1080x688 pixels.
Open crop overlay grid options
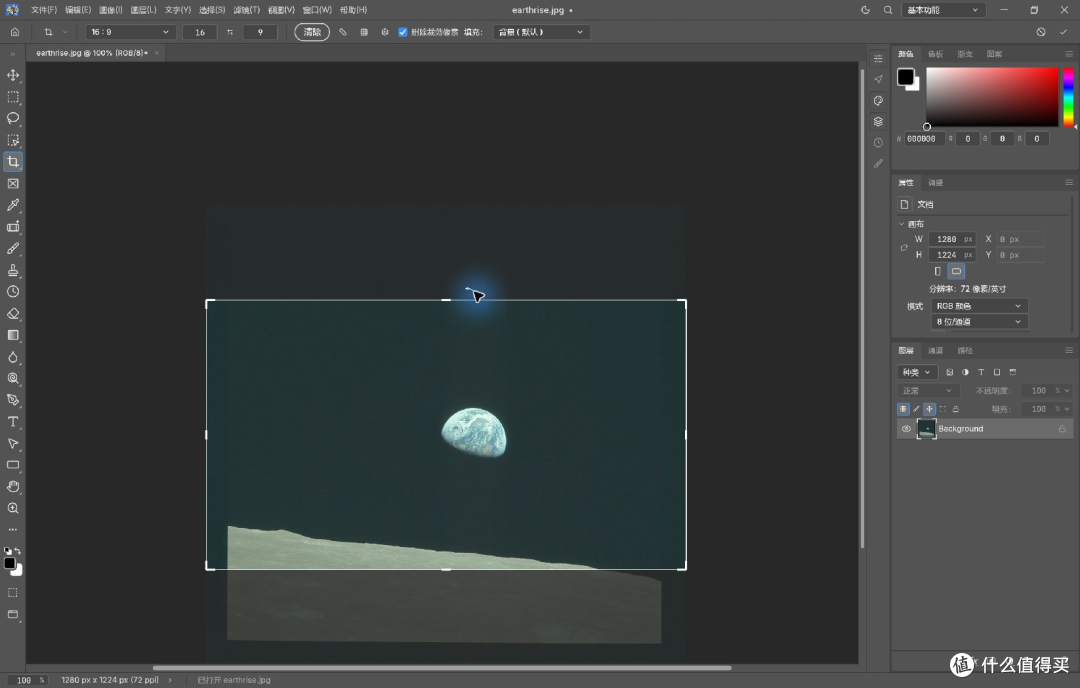coord(364,32)
